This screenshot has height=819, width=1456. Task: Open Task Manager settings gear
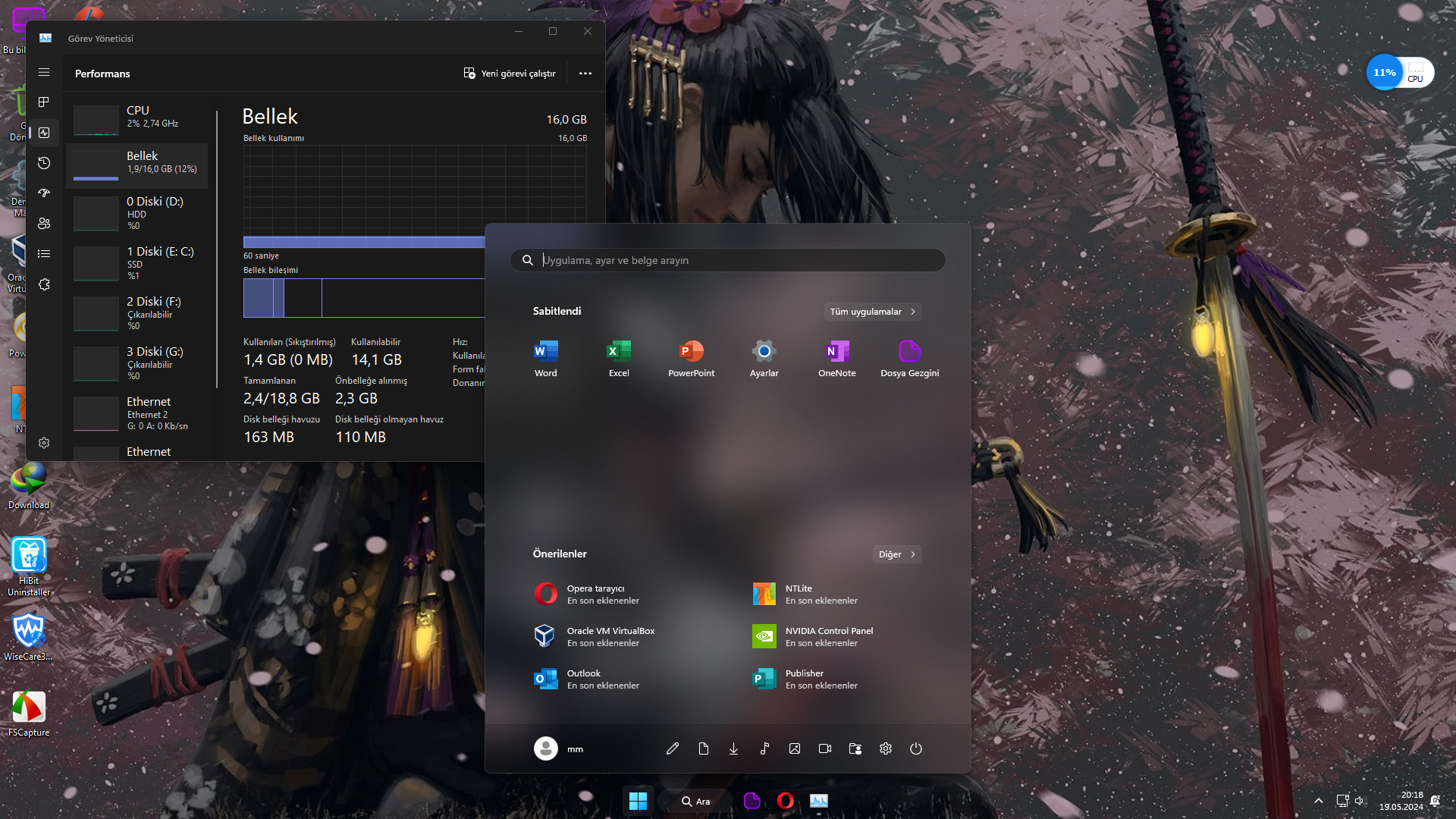44,443
